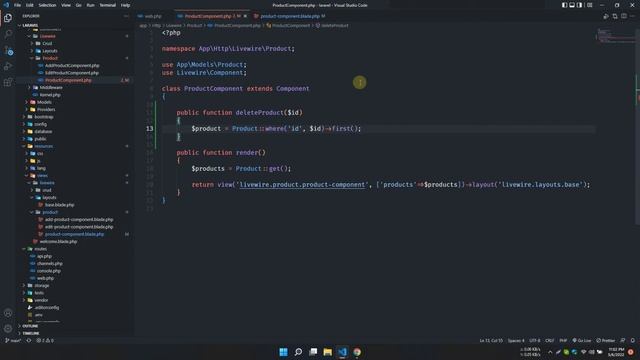Click the feedback icon in status bar

coord(622,340)
